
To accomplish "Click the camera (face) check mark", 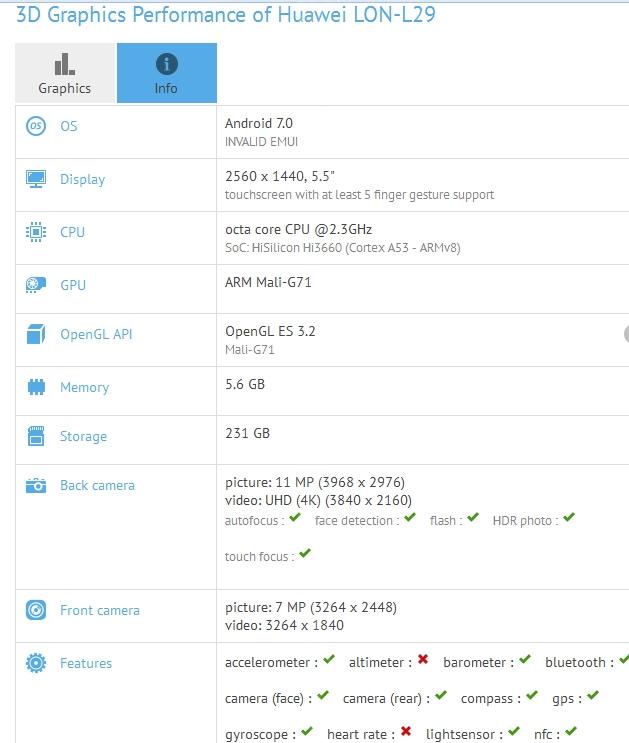I will [323, 695].
